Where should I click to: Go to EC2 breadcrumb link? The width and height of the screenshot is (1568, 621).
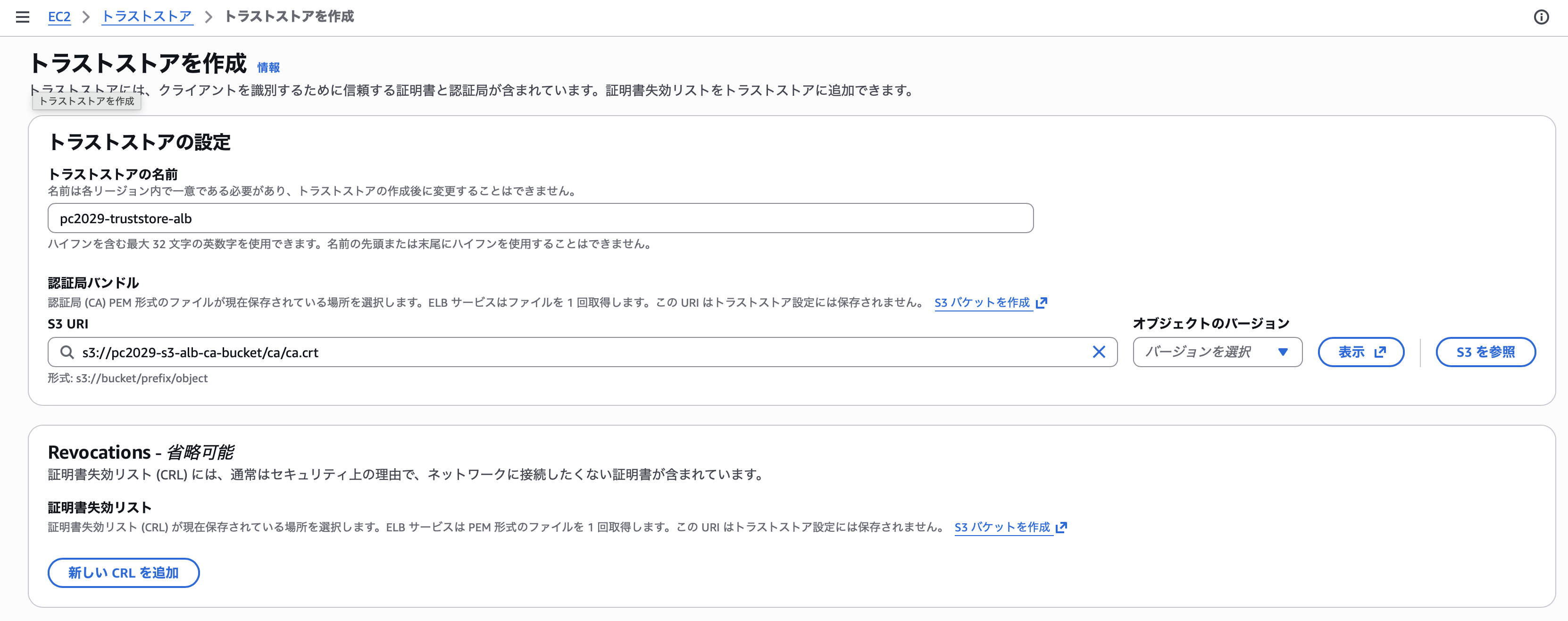pyautogui.click(x=59, y=17)
